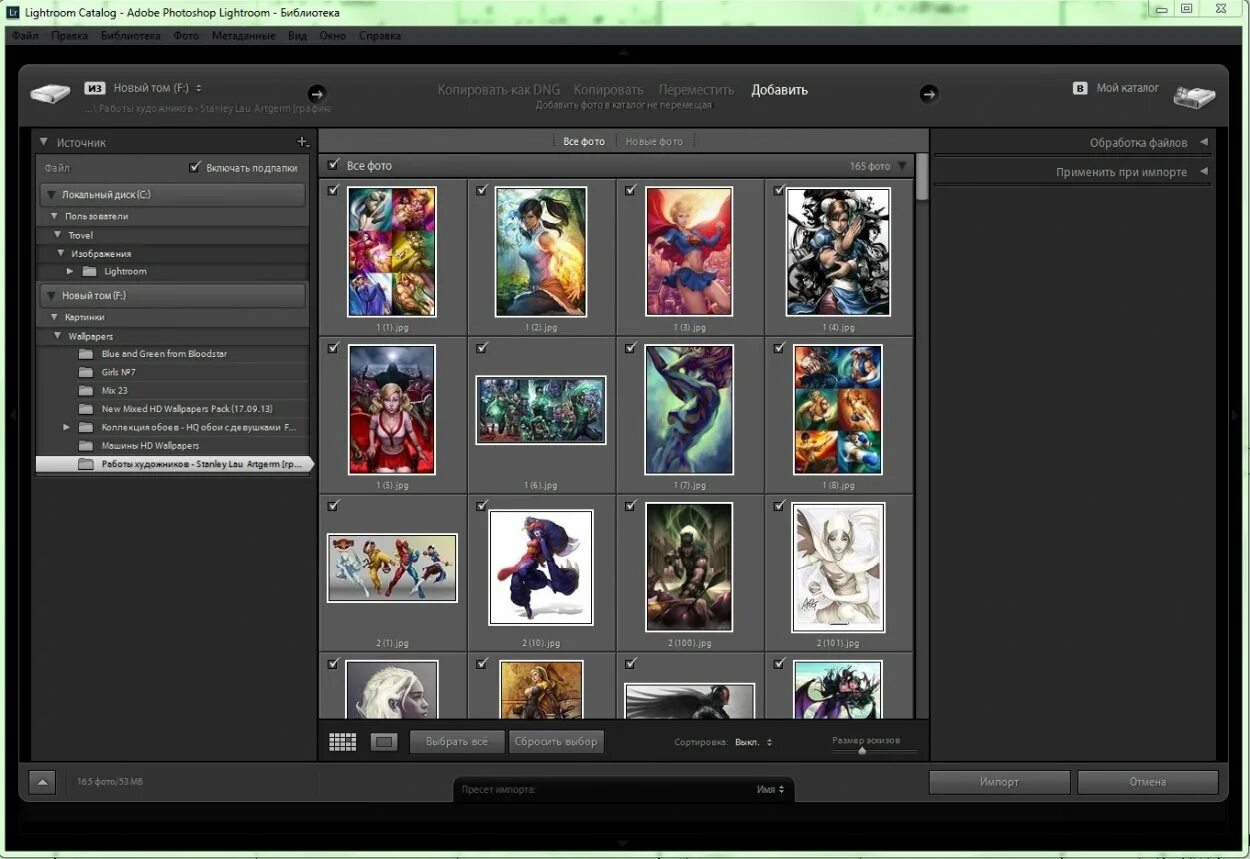The height and width of the screenshot is (859, 1250).
Task: Select thumbnail 1 (7).jpg
Action: click(689, 409)
